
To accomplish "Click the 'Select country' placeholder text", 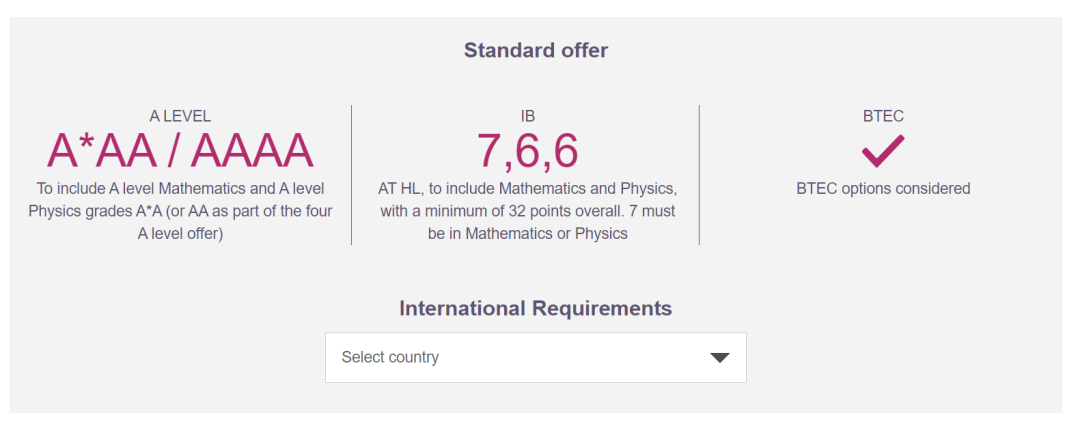I will (390, 357).
